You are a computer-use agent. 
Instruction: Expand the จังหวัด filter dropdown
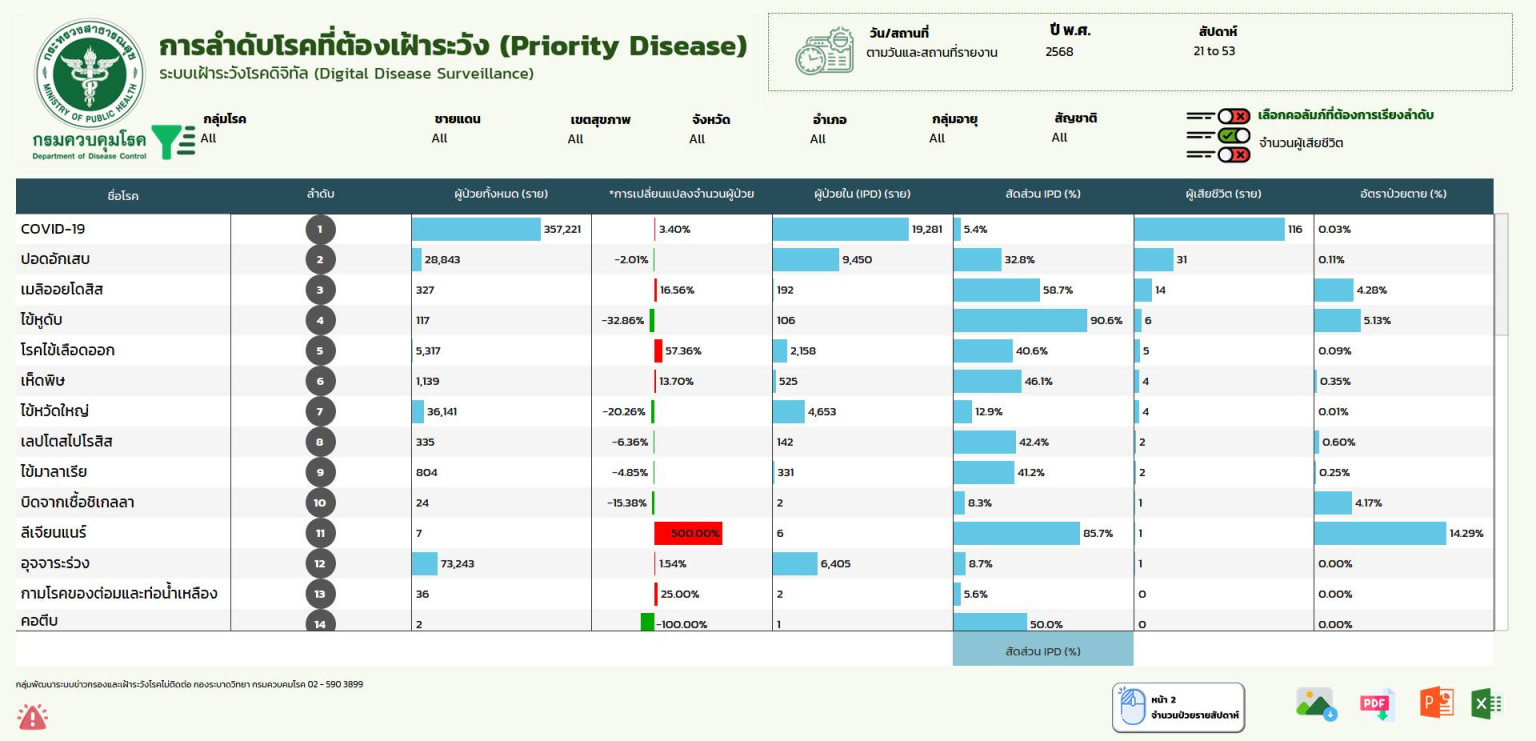[x=697, y=139]
